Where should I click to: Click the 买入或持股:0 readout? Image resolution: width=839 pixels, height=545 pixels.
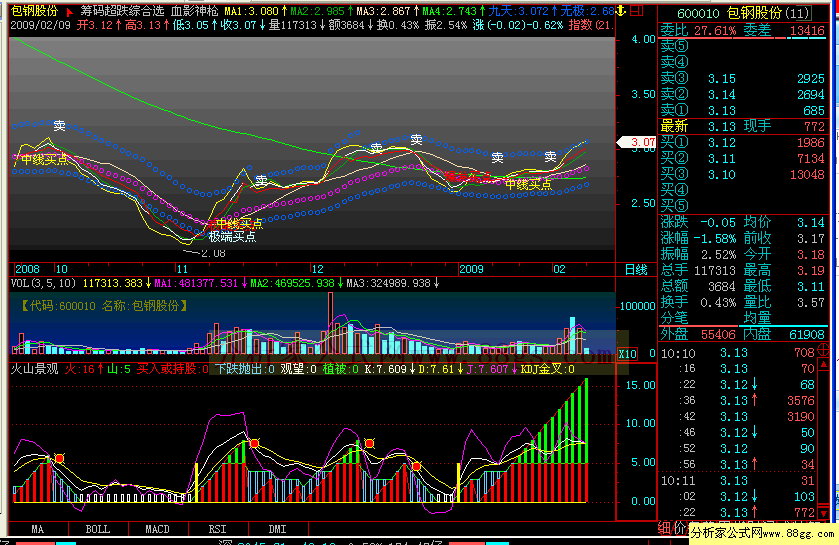[x=172, y=369]
